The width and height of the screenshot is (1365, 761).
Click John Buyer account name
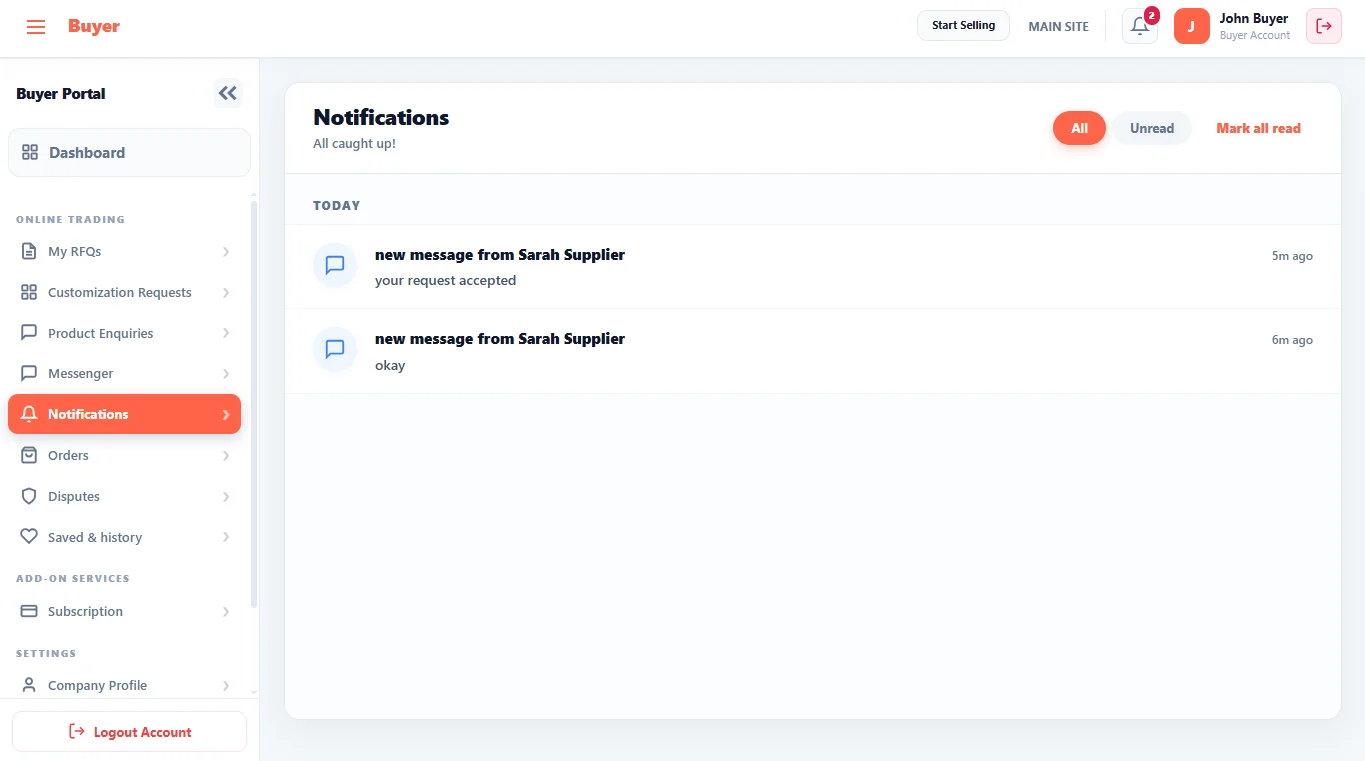(x=1254, y=18)
